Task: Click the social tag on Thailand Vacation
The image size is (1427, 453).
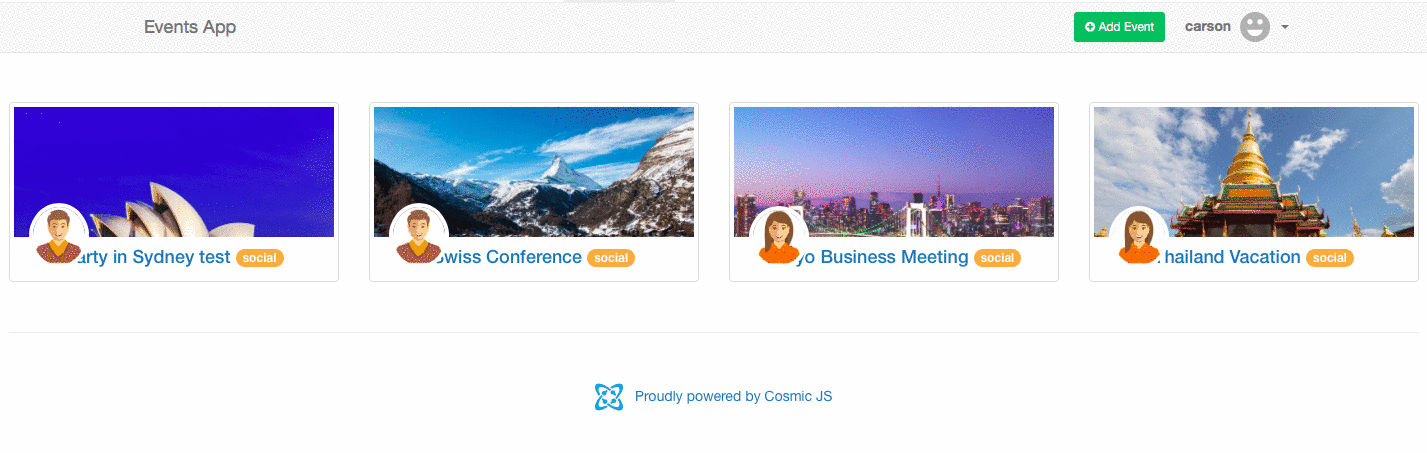Action: [x=1330, y=258]
